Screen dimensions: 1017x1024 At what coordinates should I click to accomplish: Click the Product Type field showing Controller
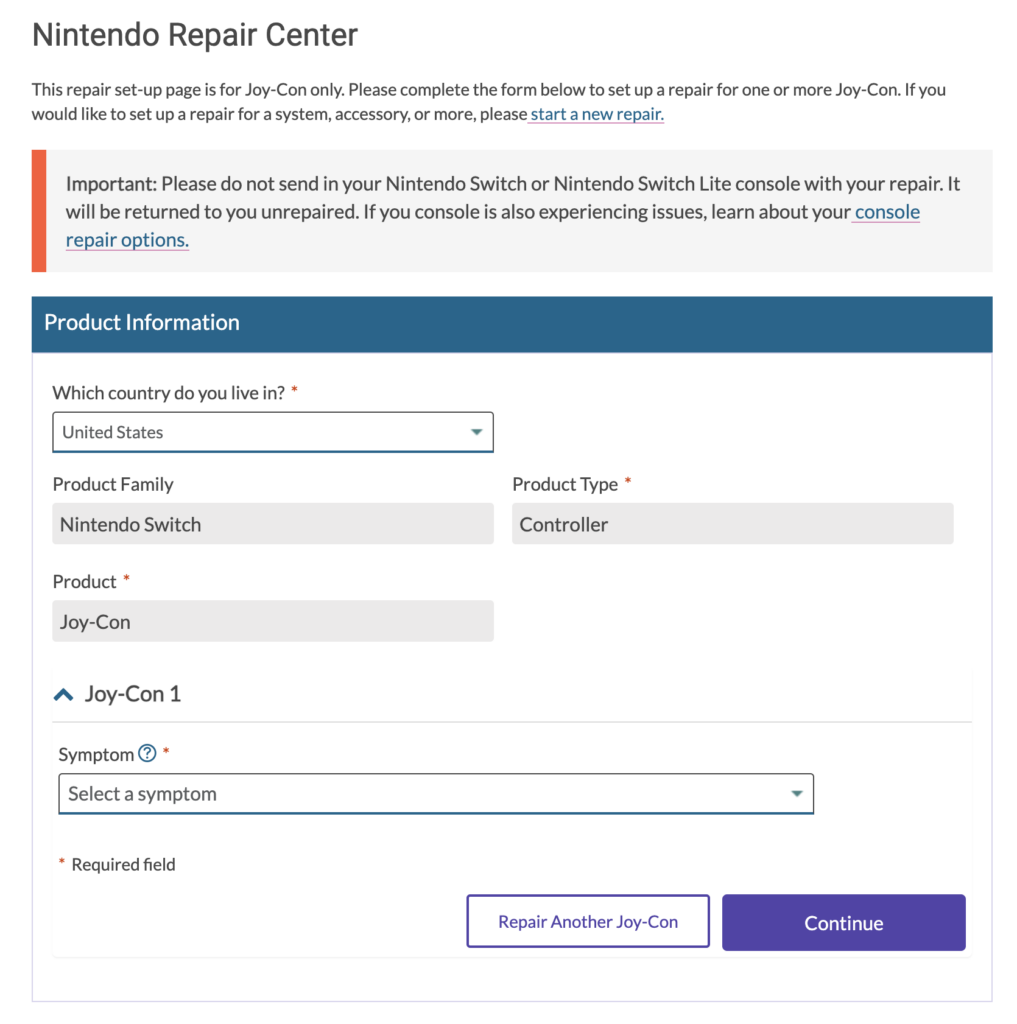(x=732, y=523)
